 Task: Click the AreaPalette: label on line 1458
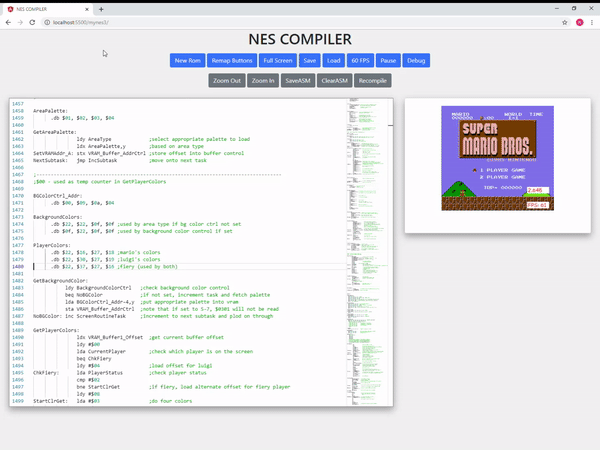50,111
